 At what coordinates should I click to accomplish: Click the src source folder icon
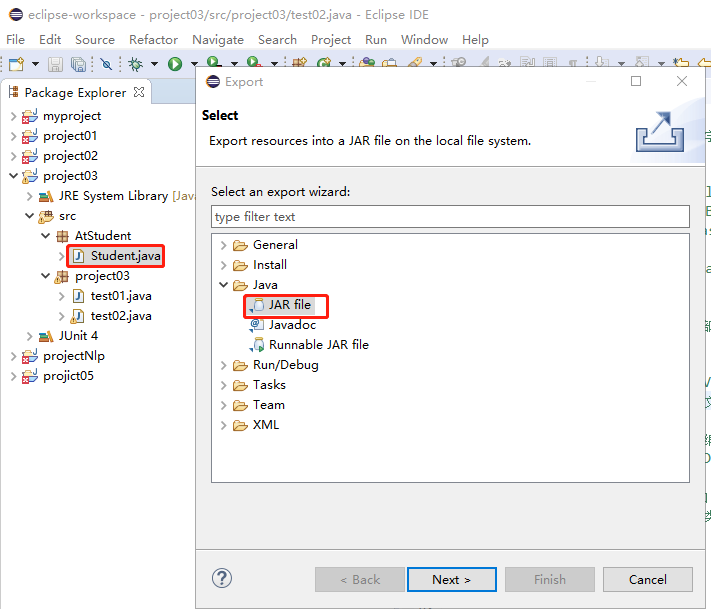(46, 216)
